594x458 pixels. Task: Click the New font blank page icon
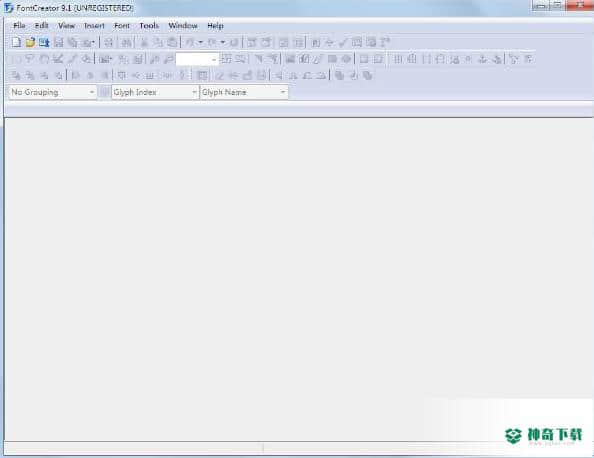(16, 42)
